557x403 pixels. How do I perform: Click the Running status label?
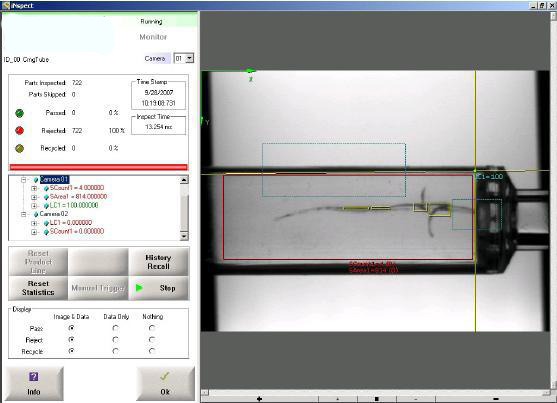(151, 22)
